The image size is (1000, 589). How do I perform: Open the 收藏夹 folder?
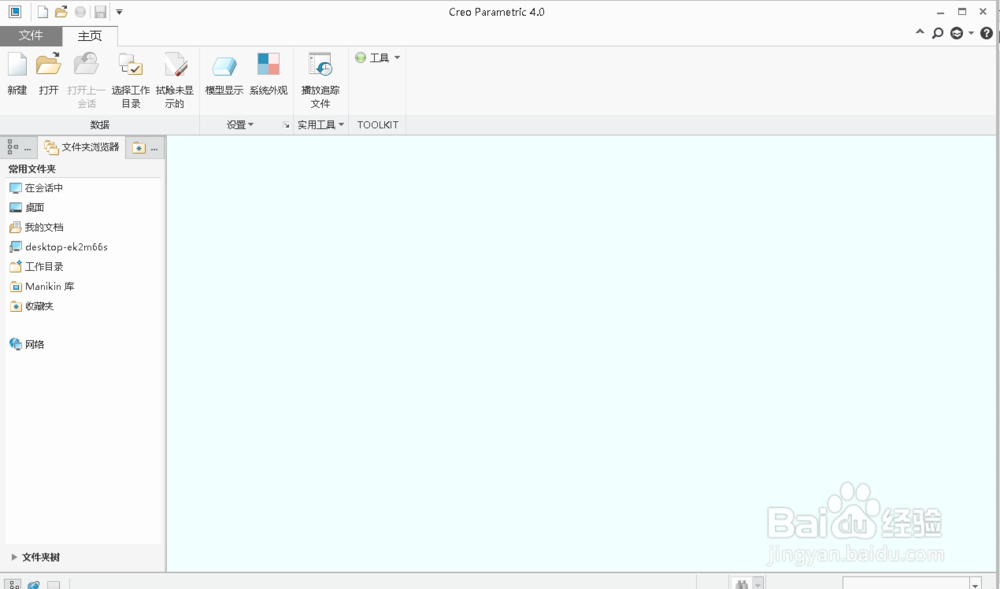pyautogui.click(x=31, y=307)
